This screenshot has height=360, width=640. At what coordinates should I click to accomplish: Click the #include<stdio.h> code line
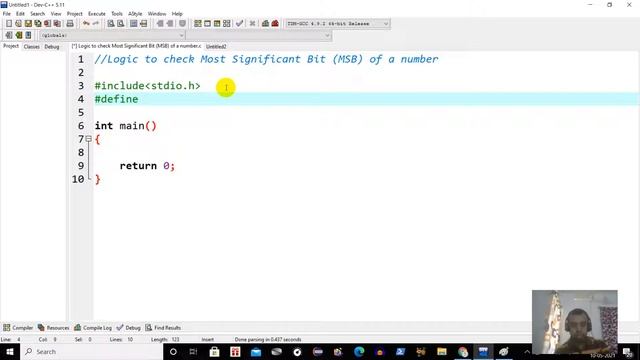point(147,86)
